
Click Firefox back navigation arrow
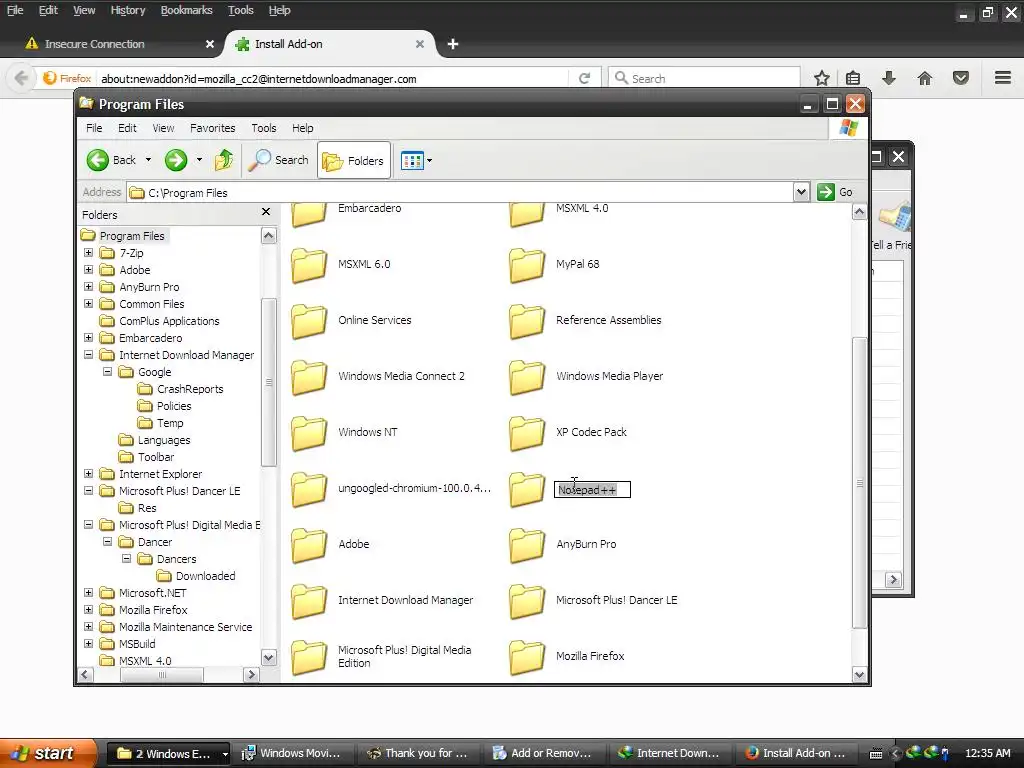point(21,78)
